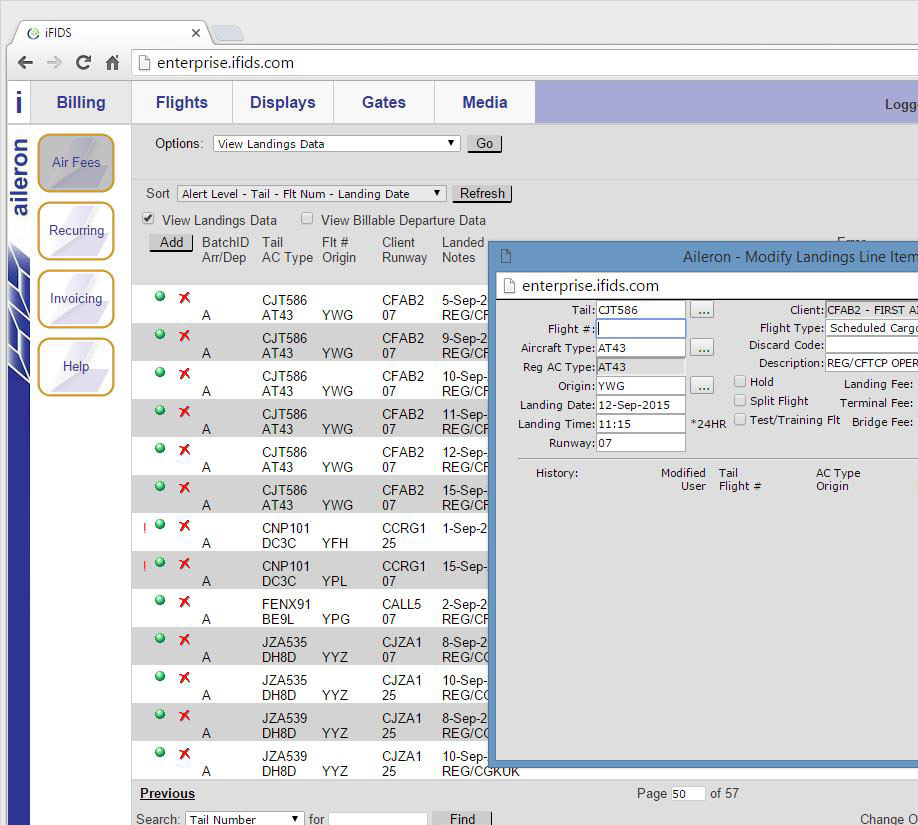Click the Landing Time input field
This screenshot has height=825, width=918.
[640, 424]
